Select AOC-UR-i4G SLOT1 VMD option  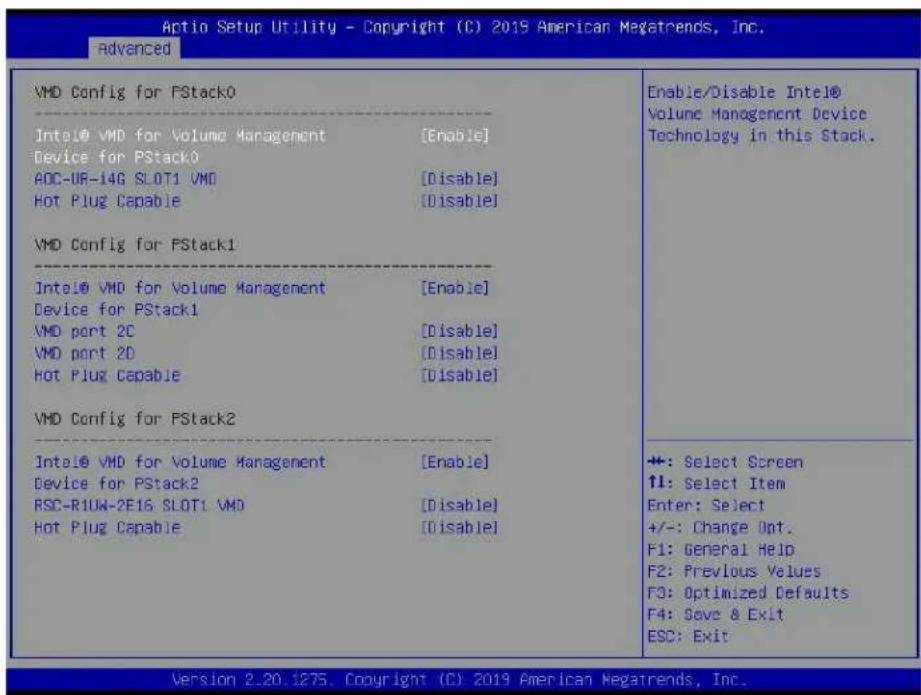click(125, 179)
